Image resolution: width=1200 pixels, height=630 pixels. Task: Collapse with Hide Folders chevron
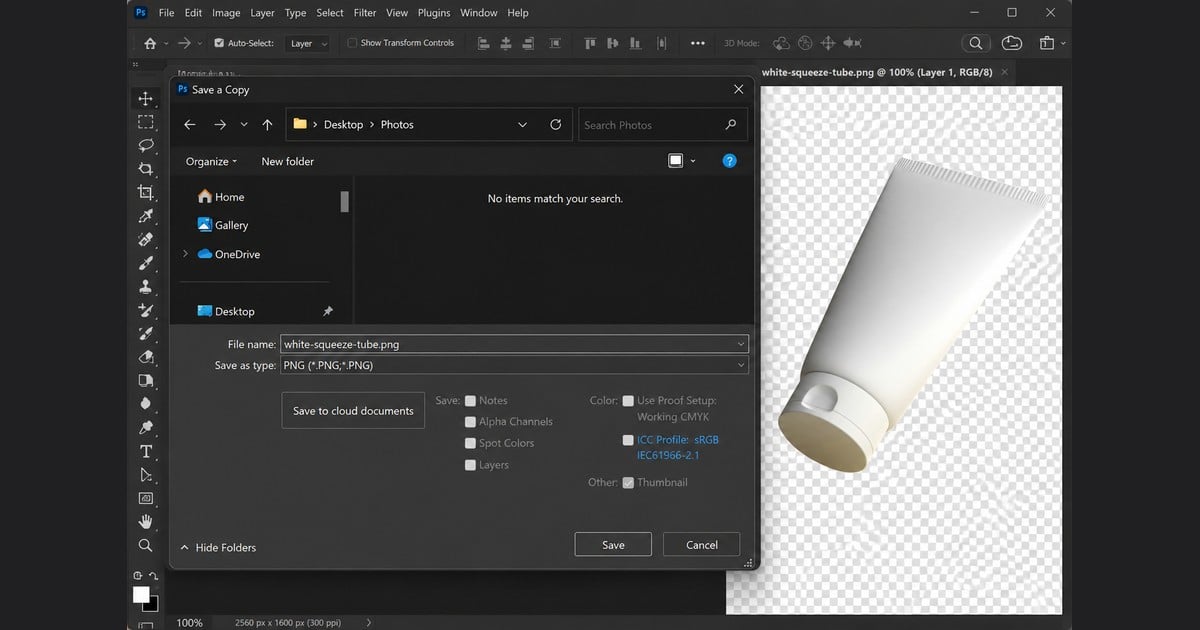[x=184, y=548]
